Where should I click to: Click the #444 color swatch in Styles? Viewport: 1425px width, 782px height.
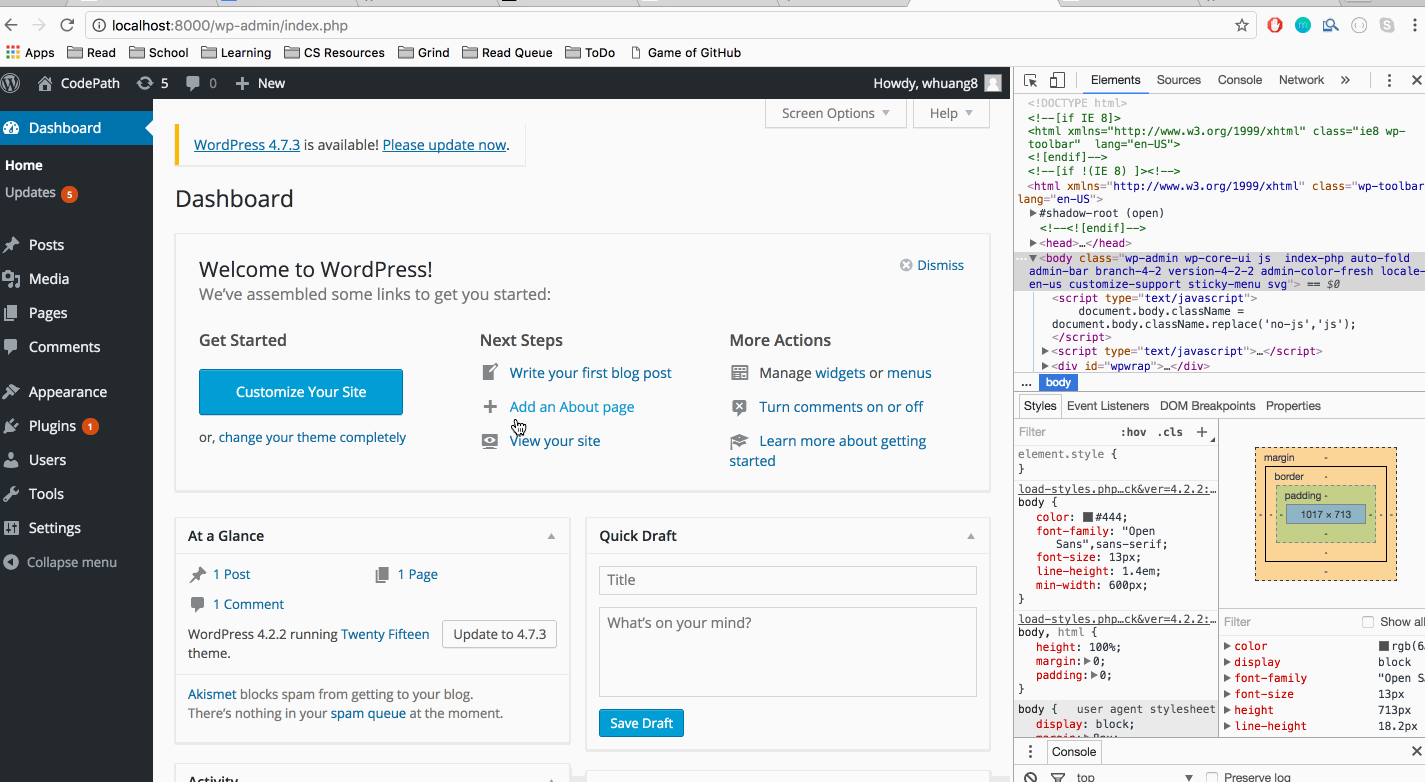[x=1088, y=517]
